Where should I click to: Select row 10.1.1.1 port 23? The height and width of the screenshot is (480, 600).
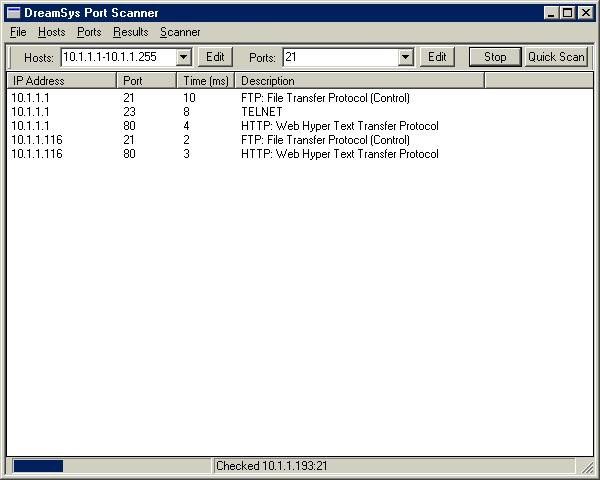(300, 112)
